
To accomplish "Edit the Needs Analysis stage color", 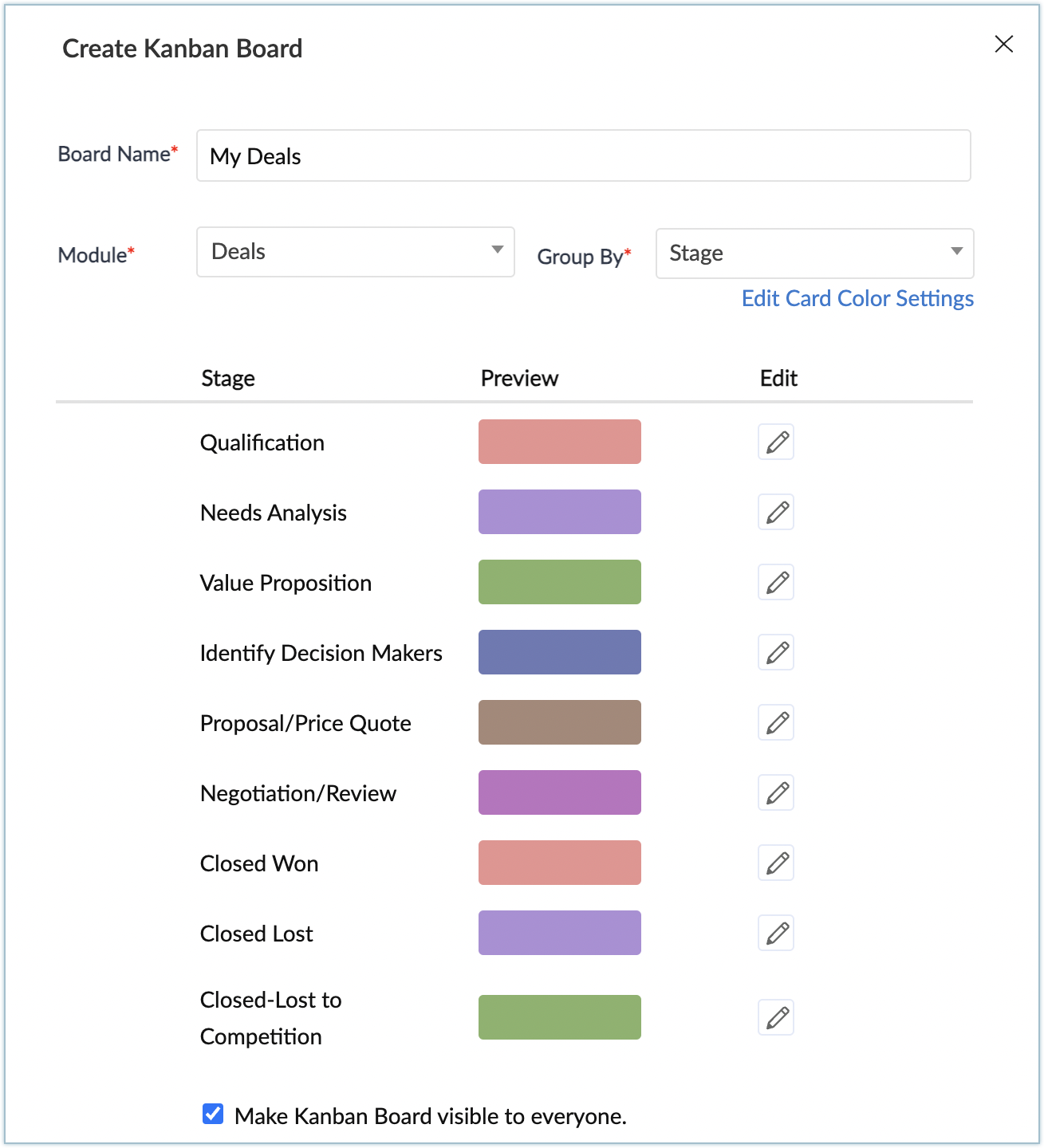I will 776,512.
